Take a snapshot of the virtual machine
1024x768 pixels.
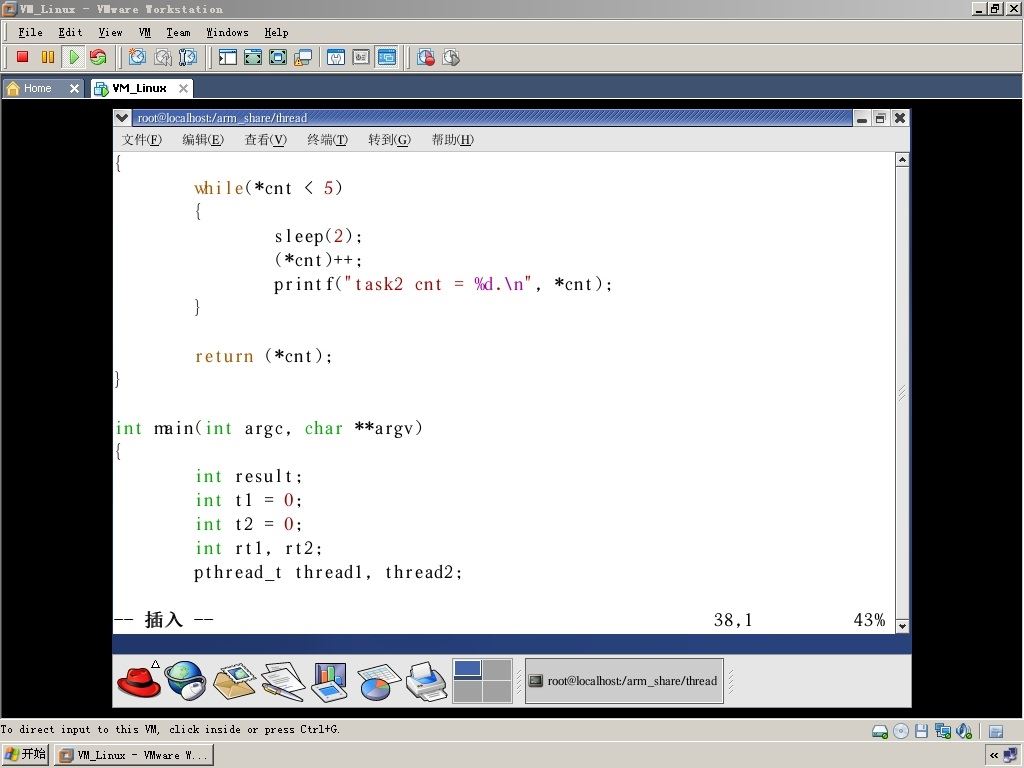(x=137, y=57)
